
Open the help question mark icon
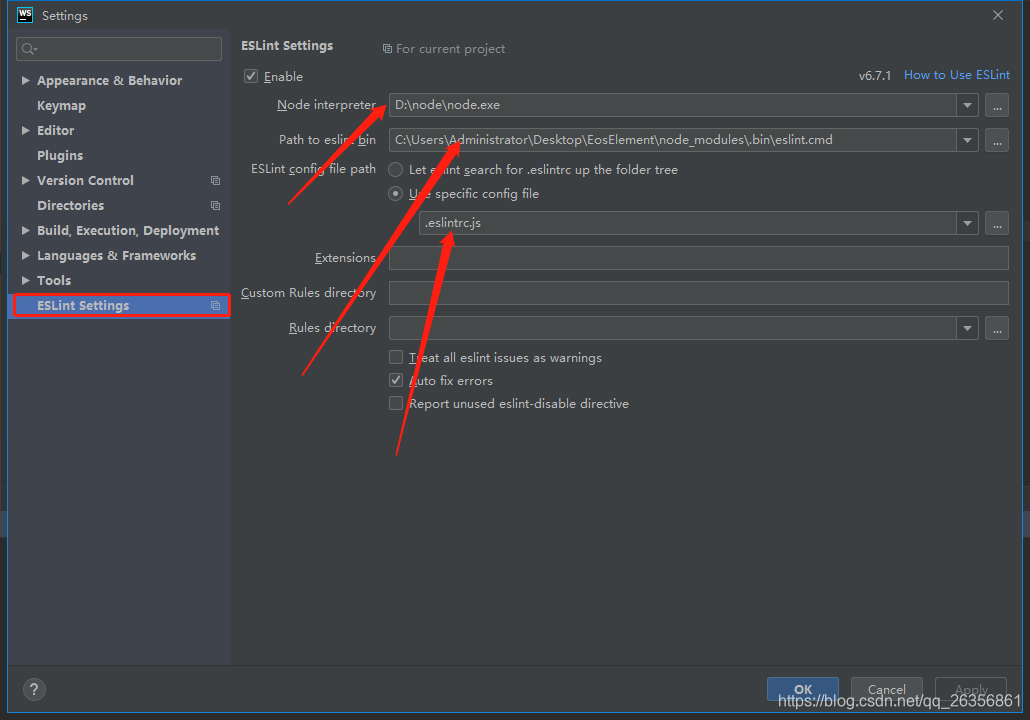point(34,689)
